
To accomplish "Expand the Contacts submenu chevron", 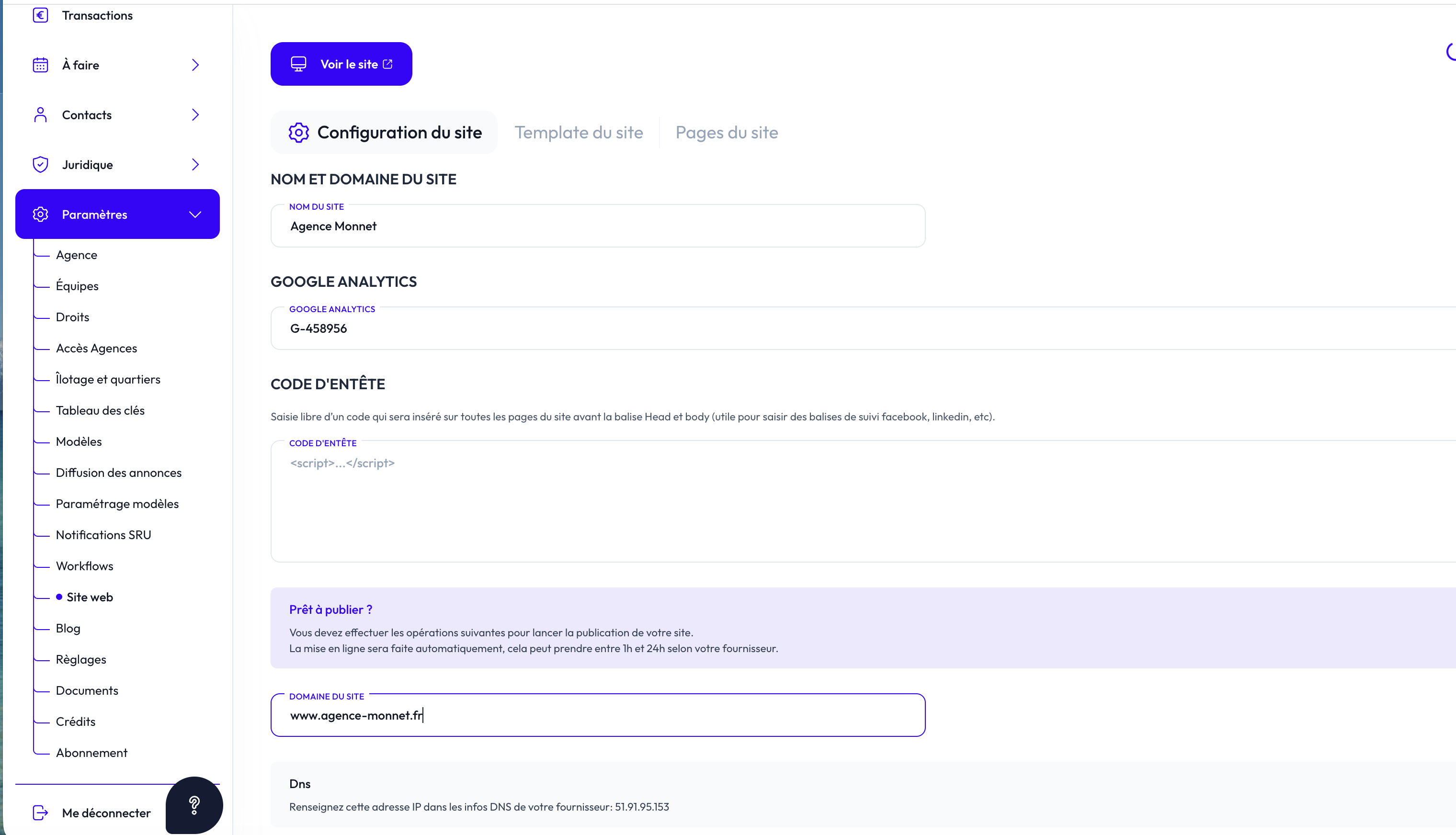I will 195,115.
